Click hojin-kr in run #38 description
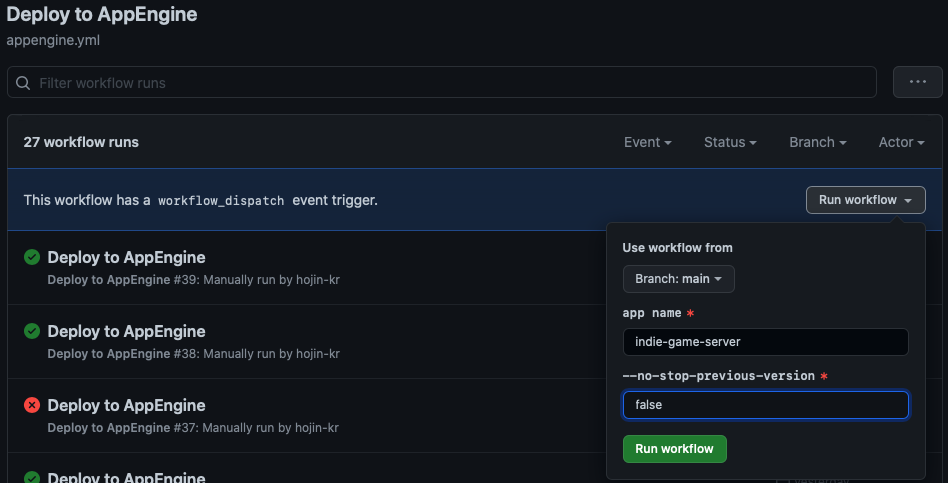This screenshot has height=483, width=948. point(317,354)
